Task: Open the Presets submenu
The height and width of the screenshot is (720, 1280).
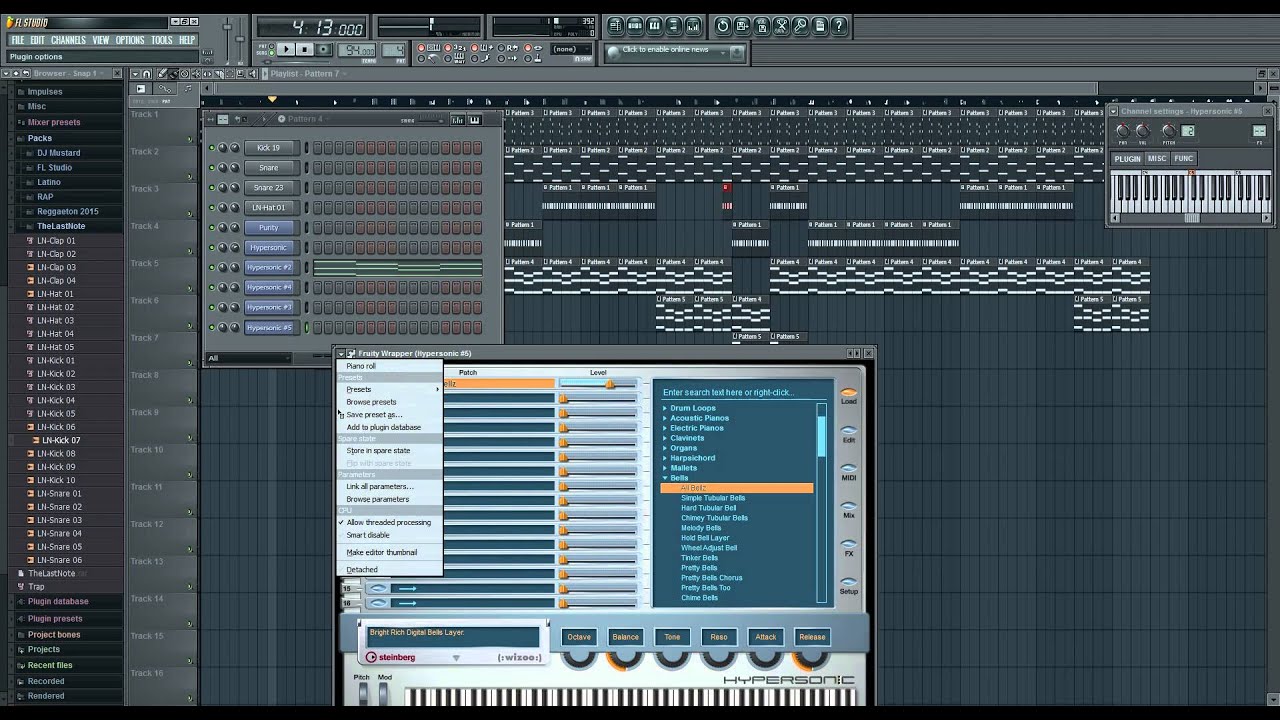Action: [x=389, y=389]
